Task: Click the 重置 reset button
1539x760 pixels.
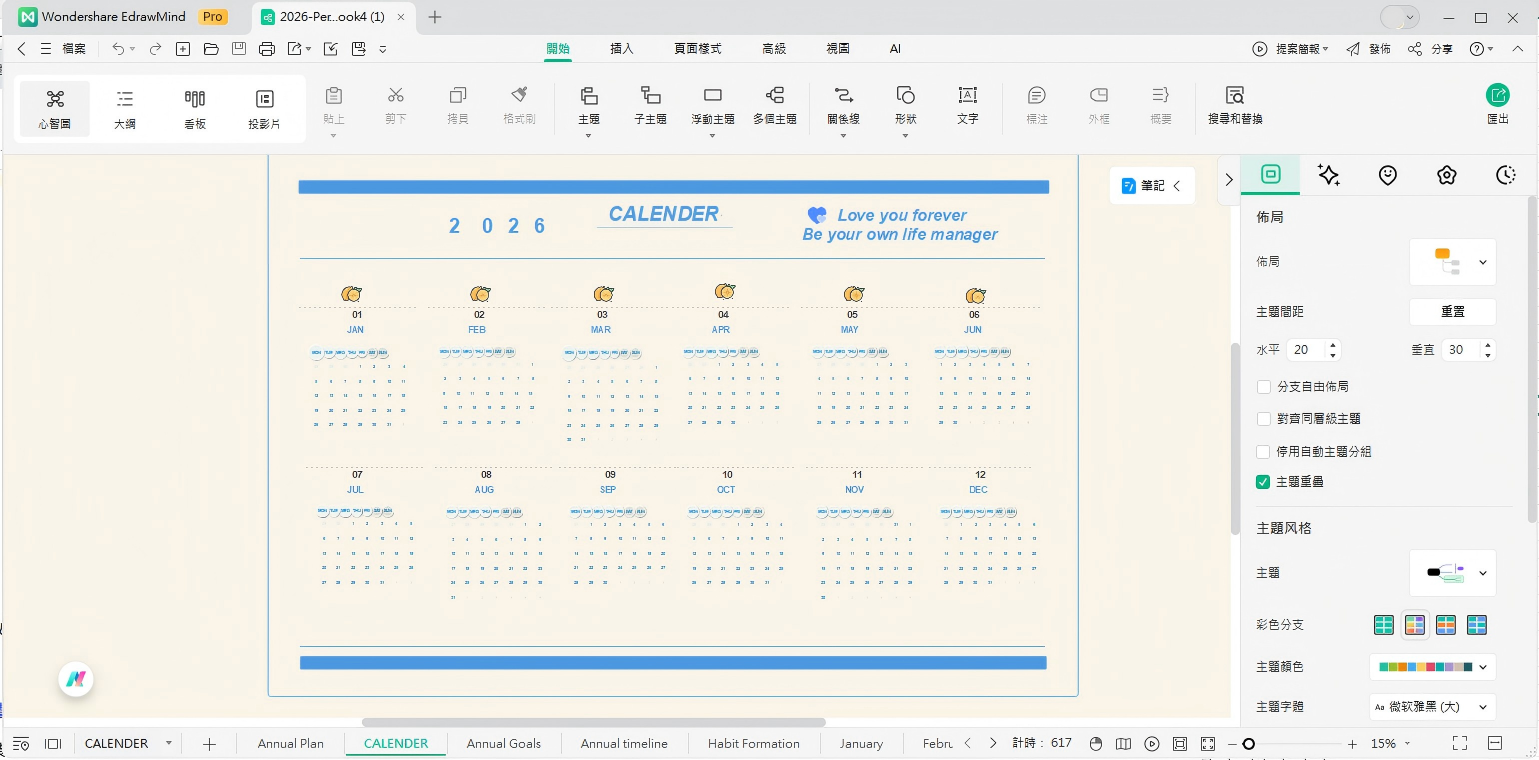Action: (1452, 312)
